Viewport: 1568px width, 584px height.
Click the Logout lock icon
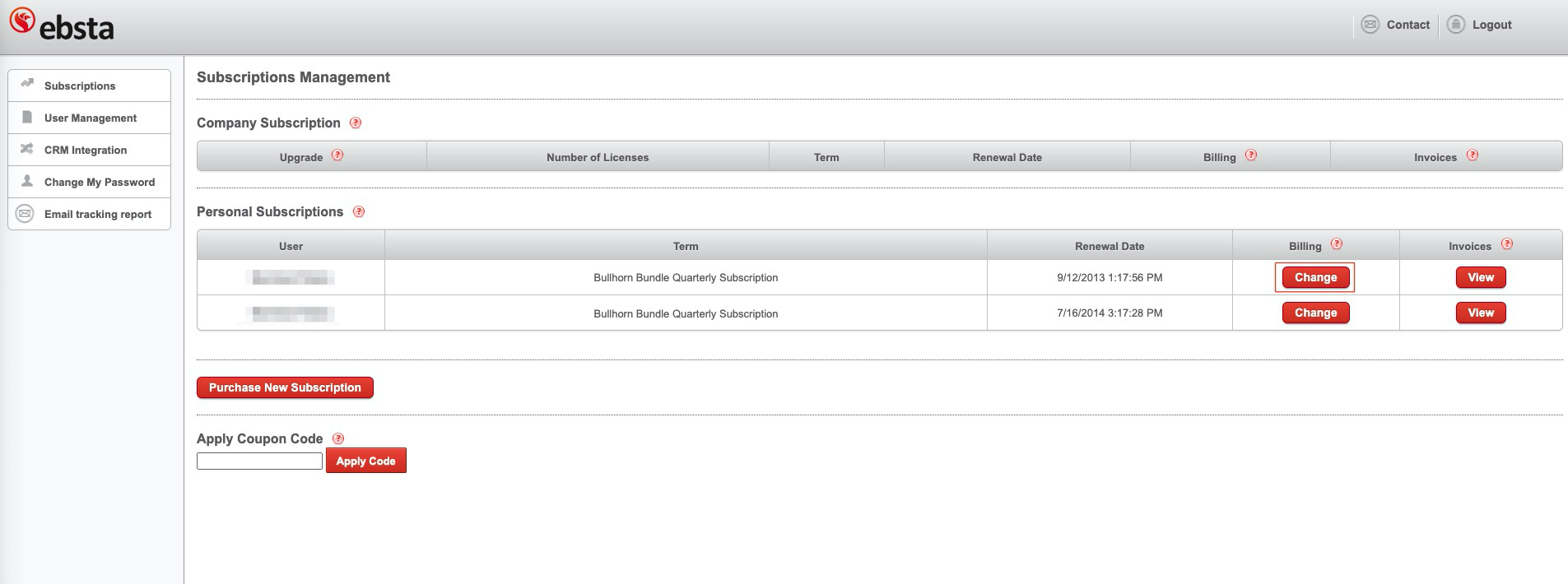point(1455,25)
